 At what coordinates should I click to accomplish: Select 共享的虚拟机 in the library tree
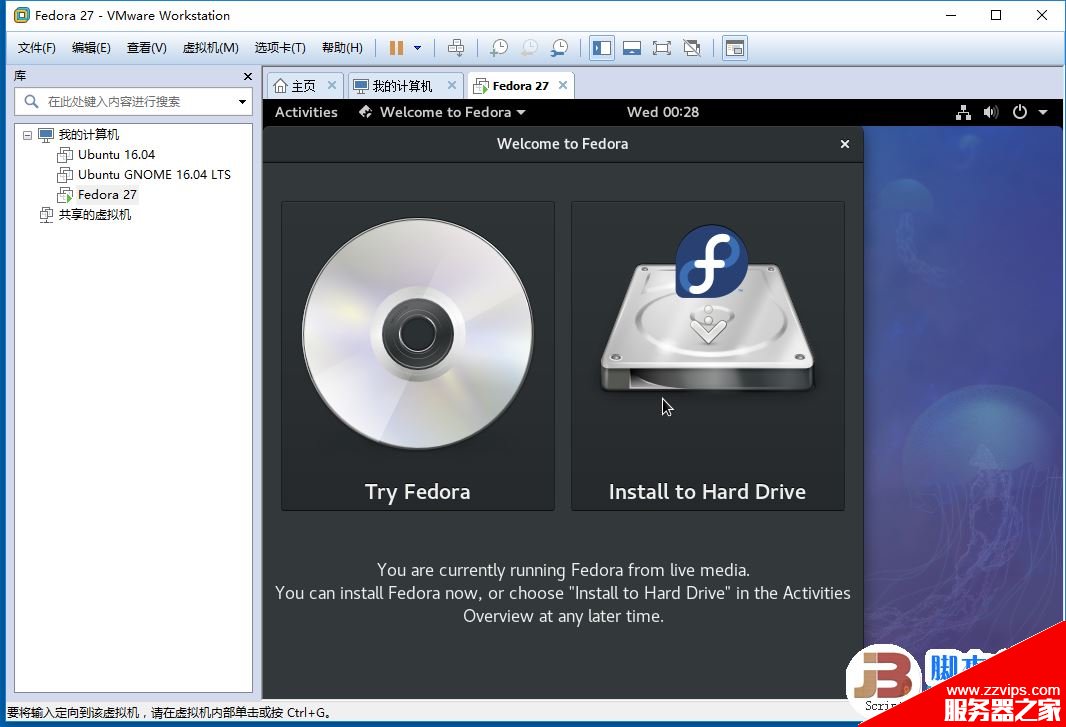point(94,215)
